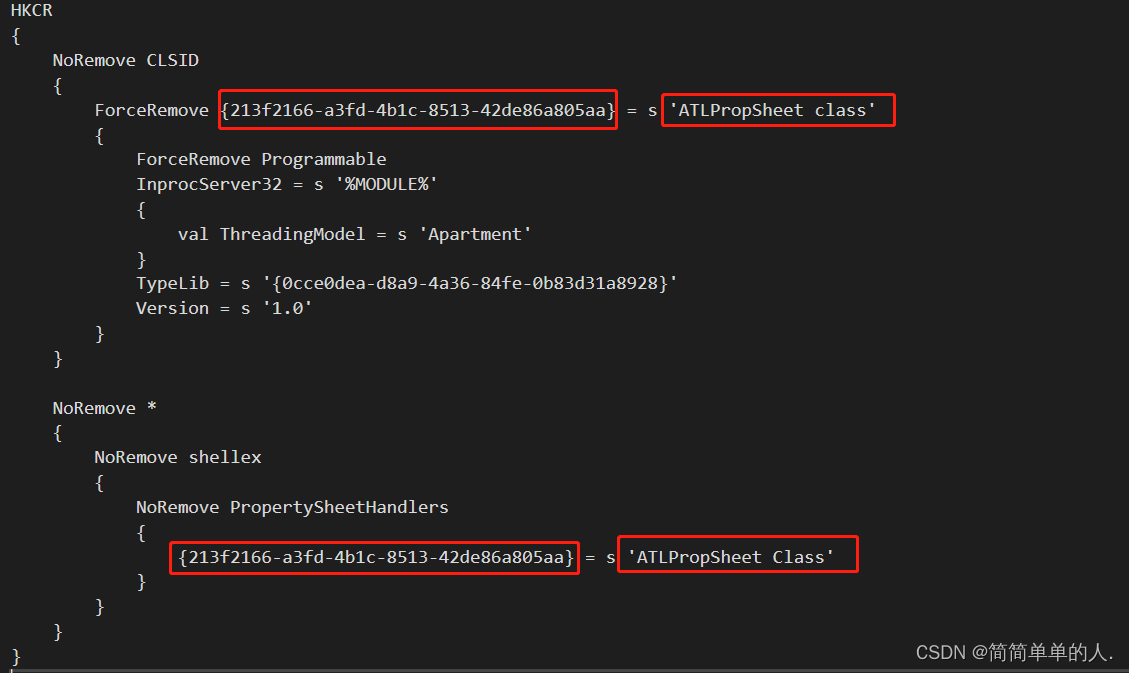Viewport: 1129px width, 673px height.
Task: Place cursor on NoRemove CLSID line
Action: click(125, 60)
